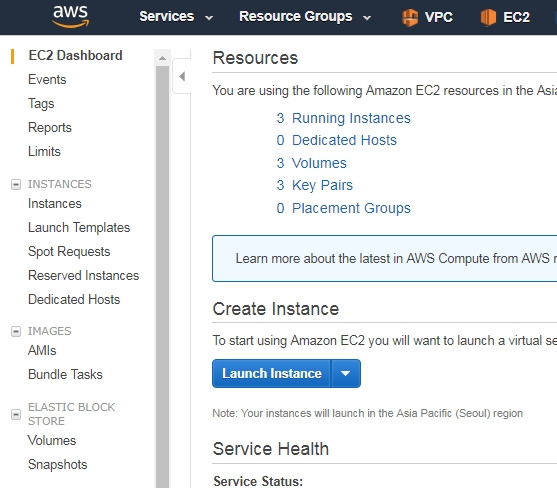
Task: Collapse the INSTANCES section
Action: [16, 184]
